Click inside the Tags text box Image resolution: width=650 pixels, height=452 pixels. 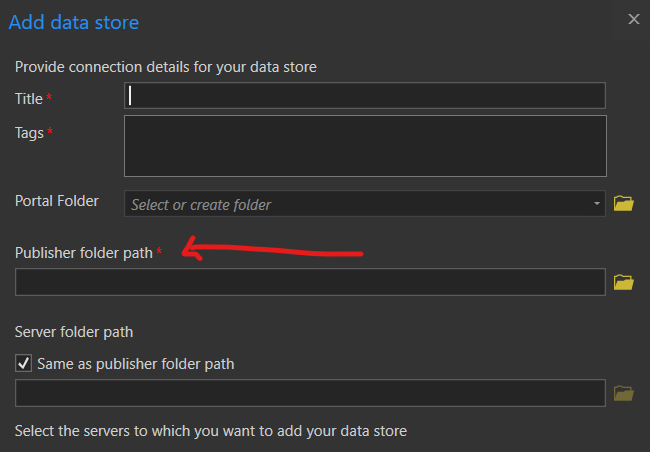coord(365,146)
